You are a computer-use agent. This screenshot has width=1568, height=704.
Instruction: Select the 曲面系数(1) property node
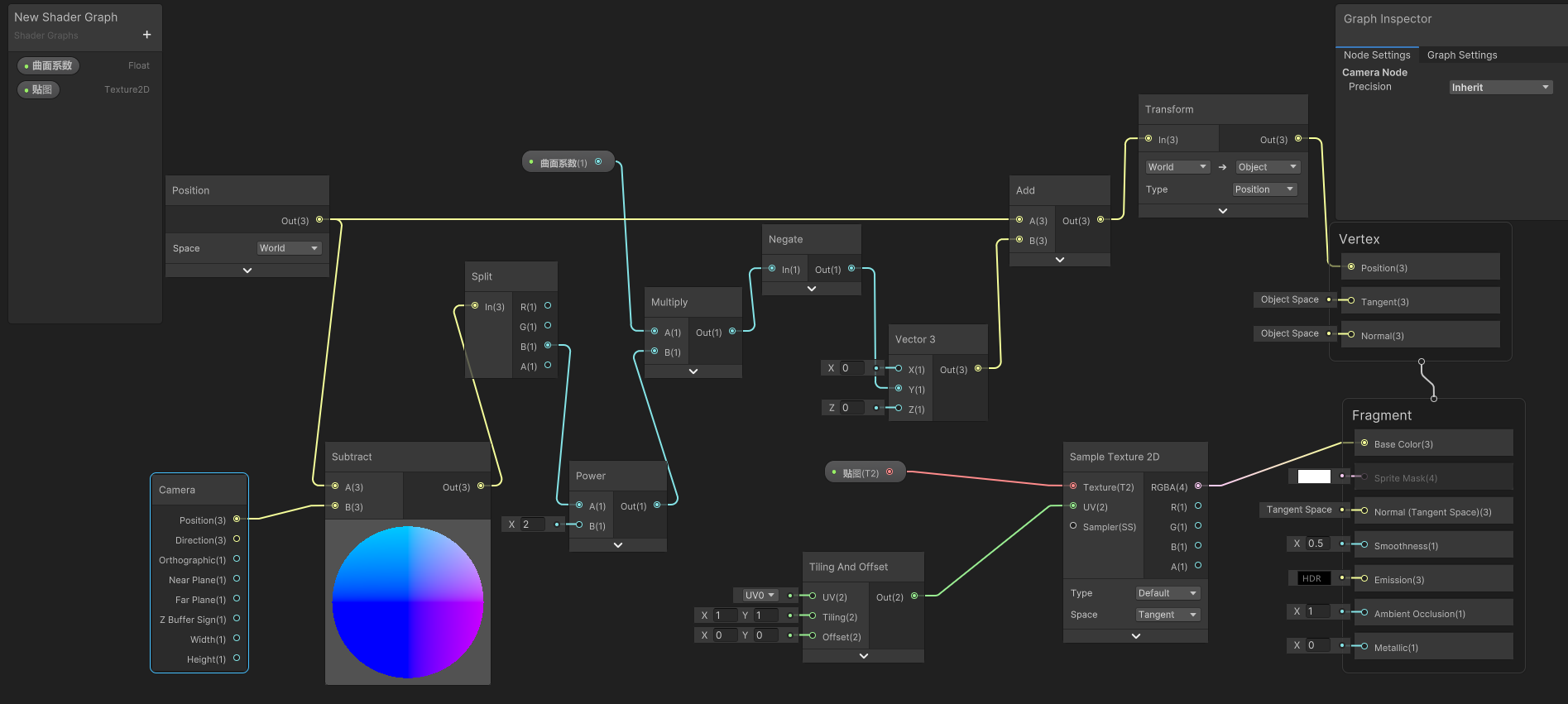[x=568, y=162]
